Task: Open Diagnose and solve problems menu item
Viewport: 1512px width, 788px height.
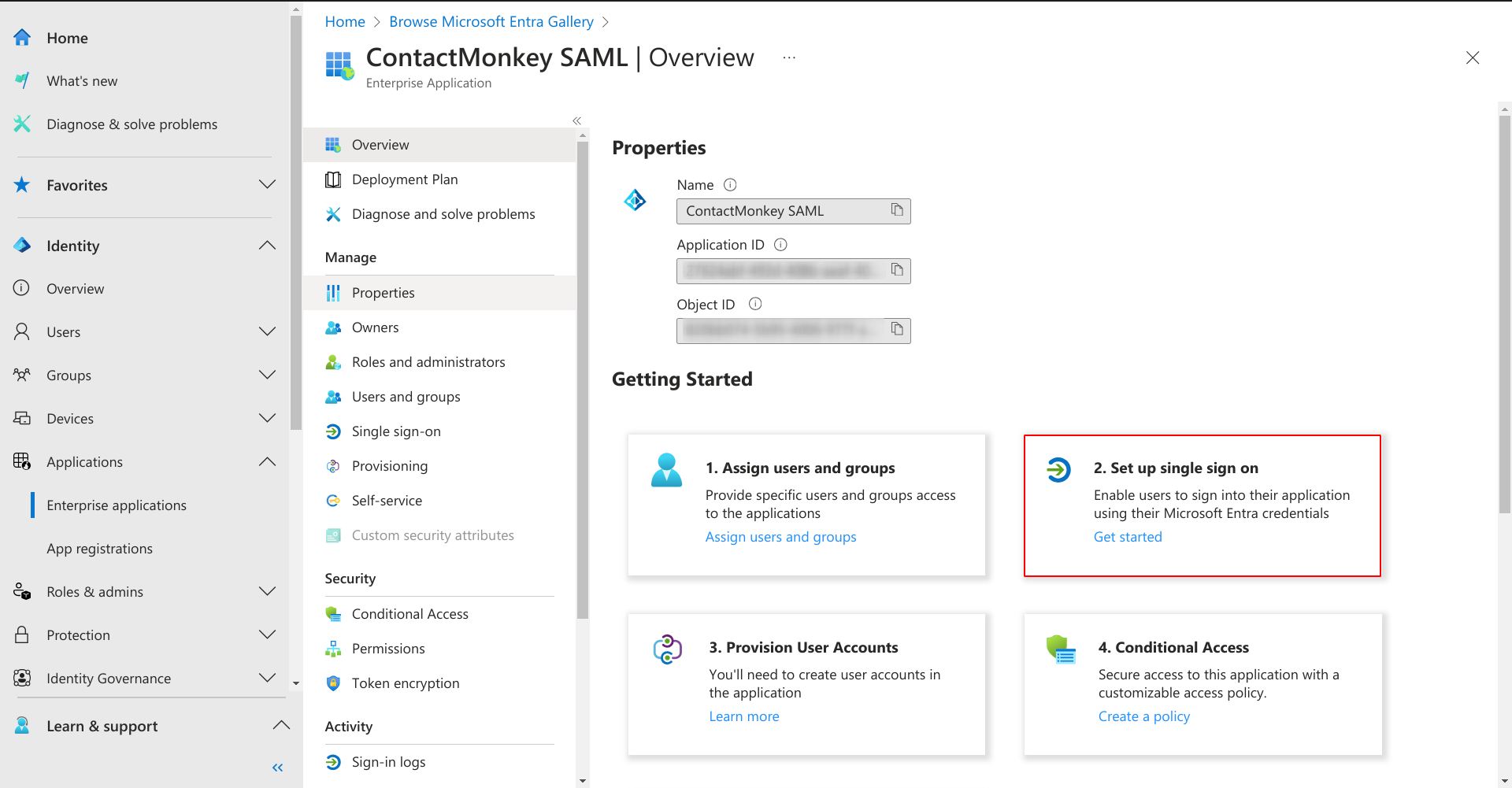Action: [439, 214]
